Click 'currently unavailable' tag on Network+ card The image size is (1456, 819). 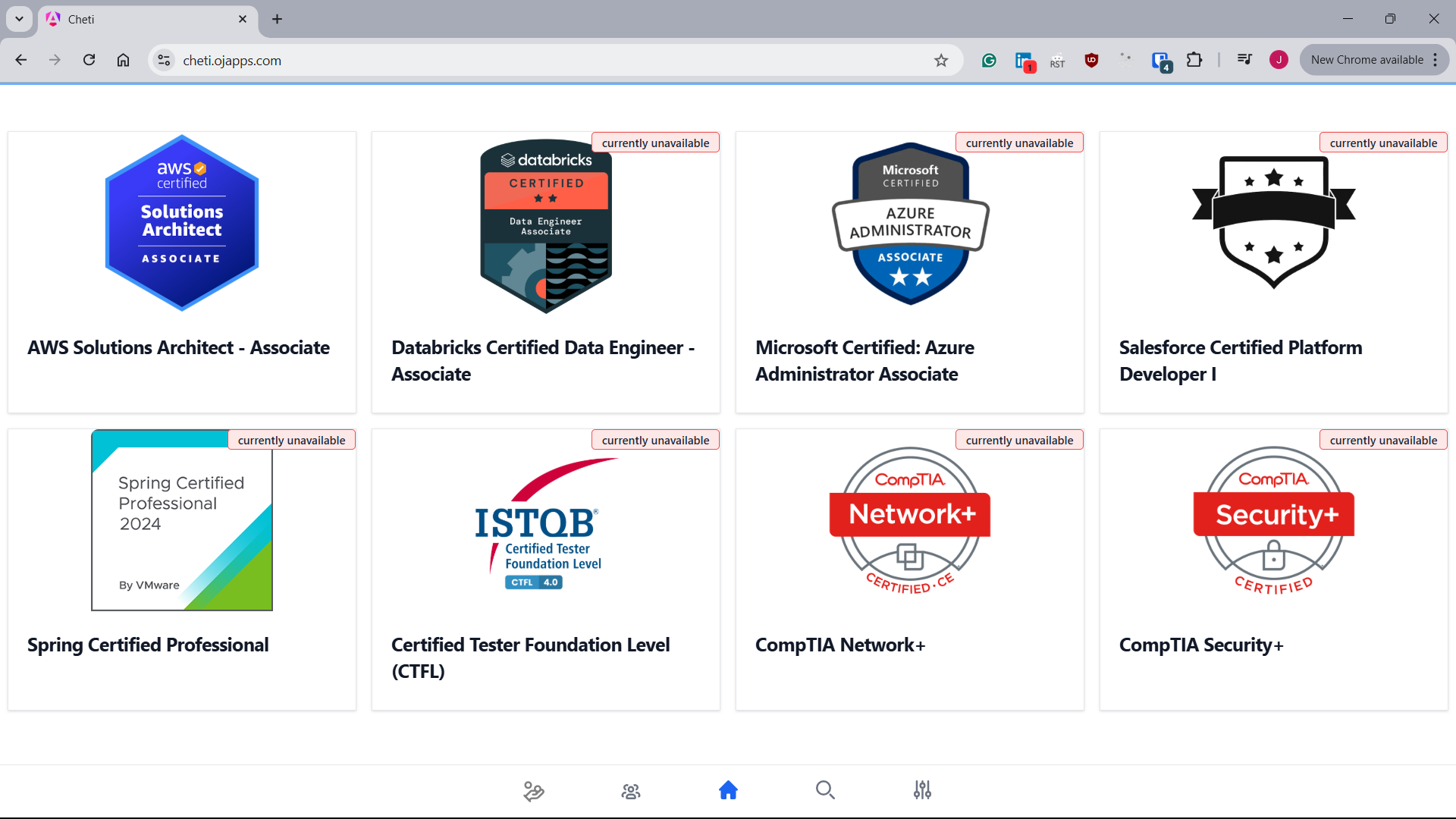(1020, 440)
